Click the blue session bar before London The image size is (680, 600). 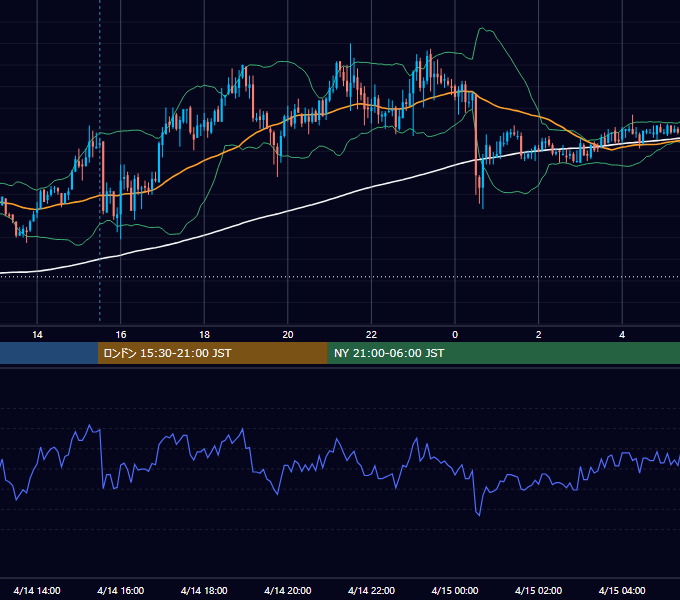point(49,353)
